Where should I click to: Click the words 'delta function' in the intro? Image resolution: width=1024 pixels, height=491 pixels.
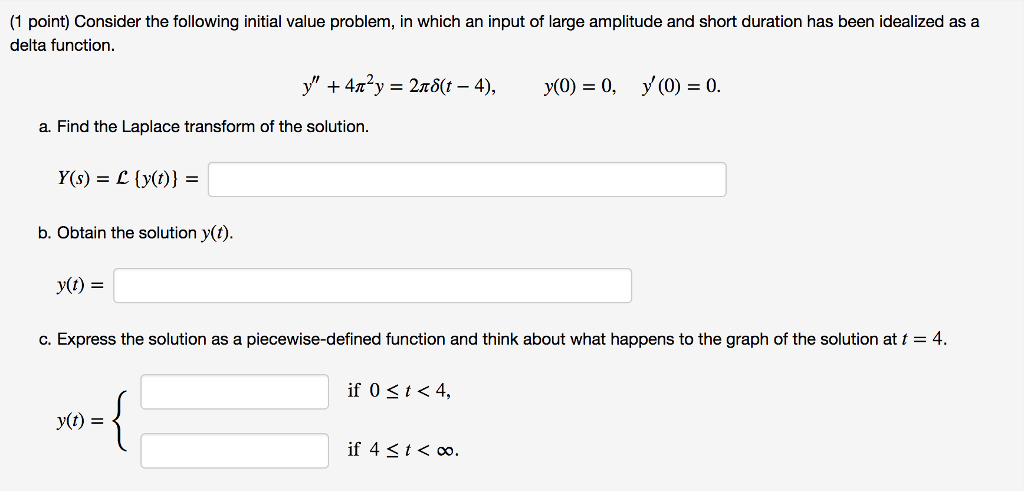click(x=62, y=46)
